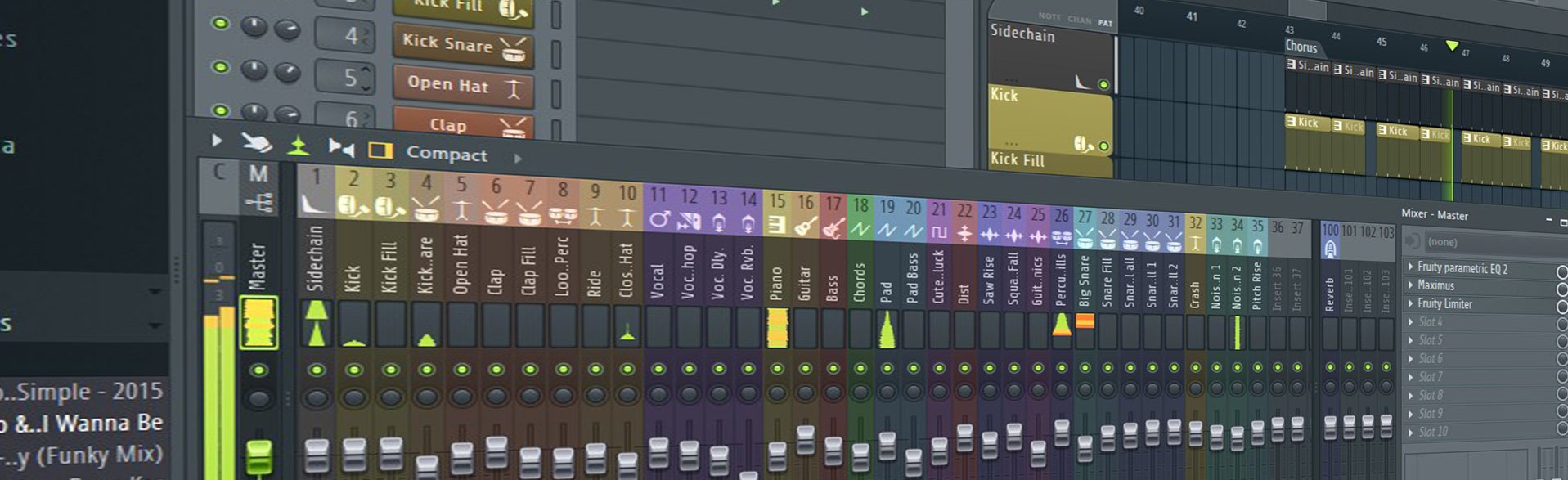Select mixer track 16 Guitar icon
The height and width of the screenshot is (480, 1568).
[x=806, y=226]
